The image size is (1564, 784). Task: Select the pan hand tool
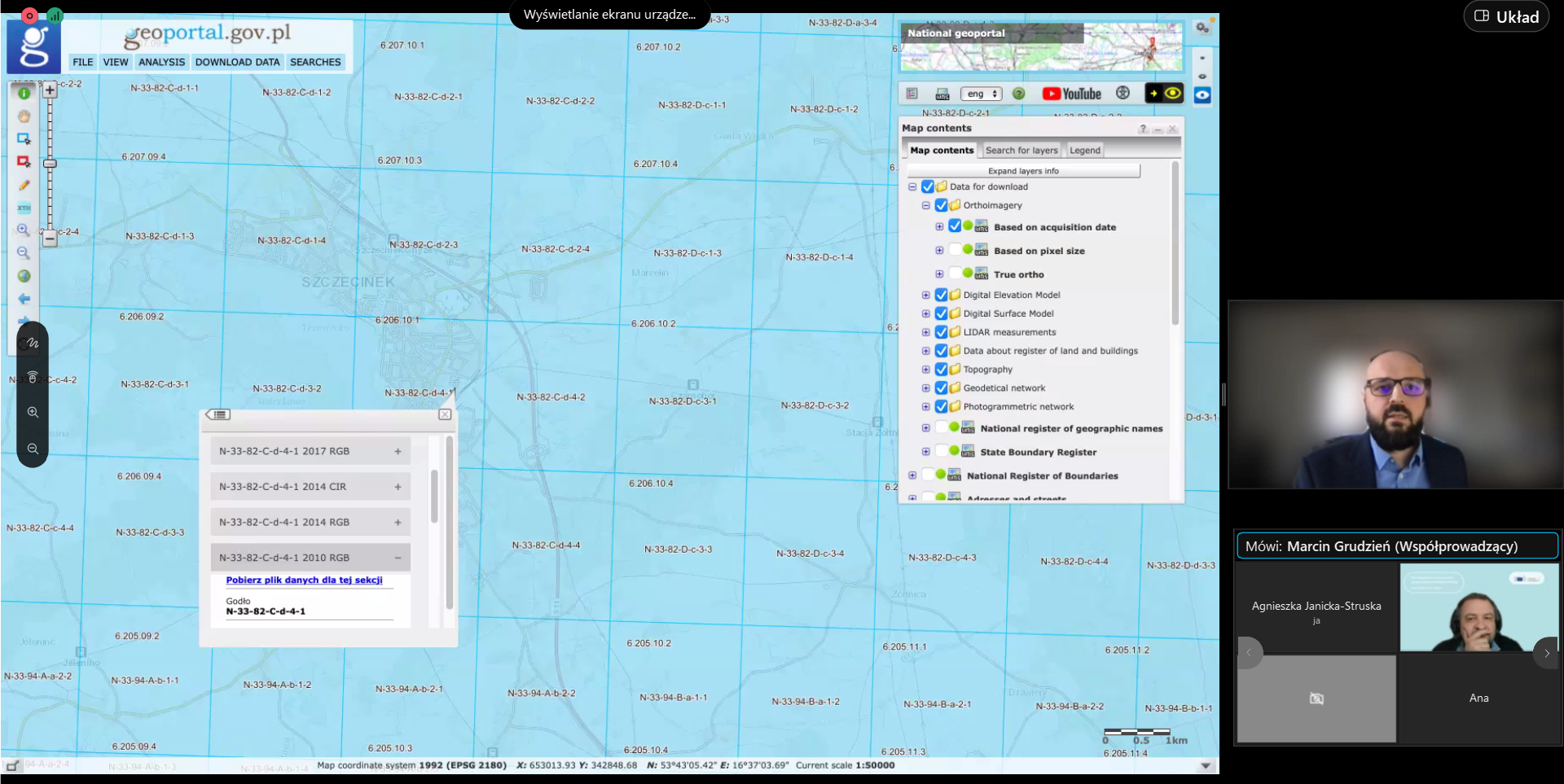[x=24, y=116]
